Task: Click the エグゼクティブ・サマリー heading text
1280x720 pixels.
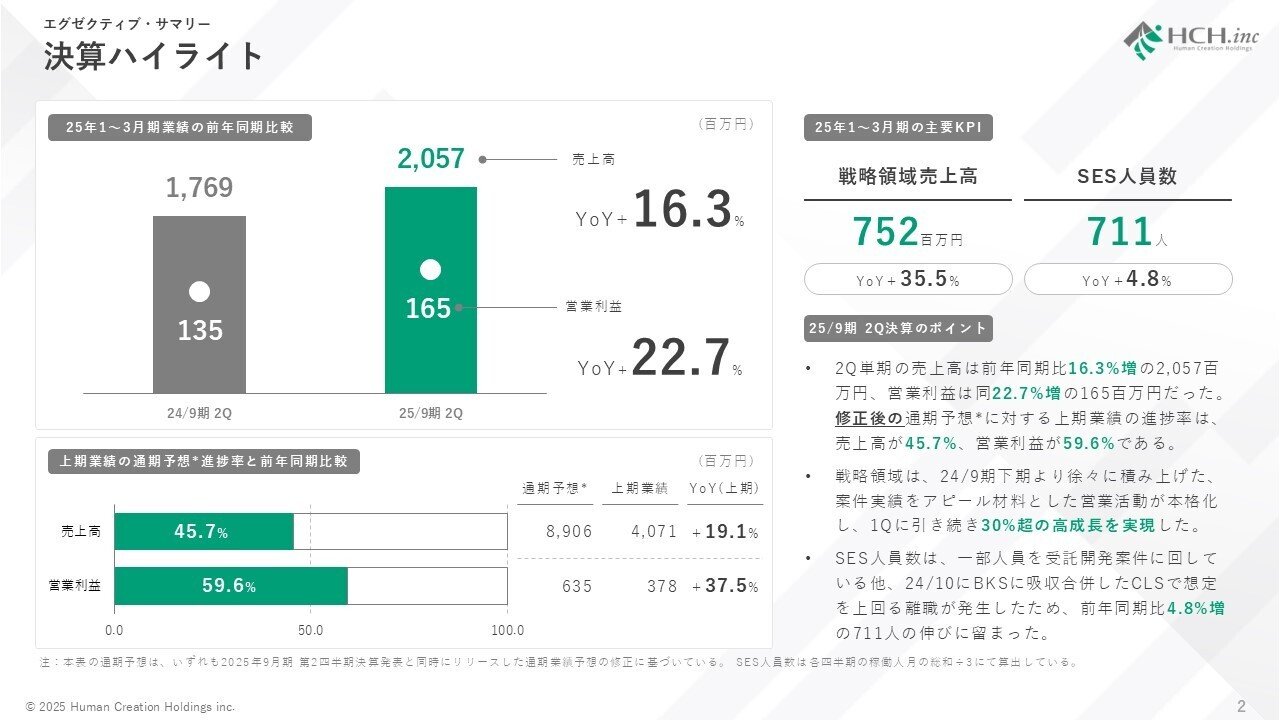Action: [127, 23]
